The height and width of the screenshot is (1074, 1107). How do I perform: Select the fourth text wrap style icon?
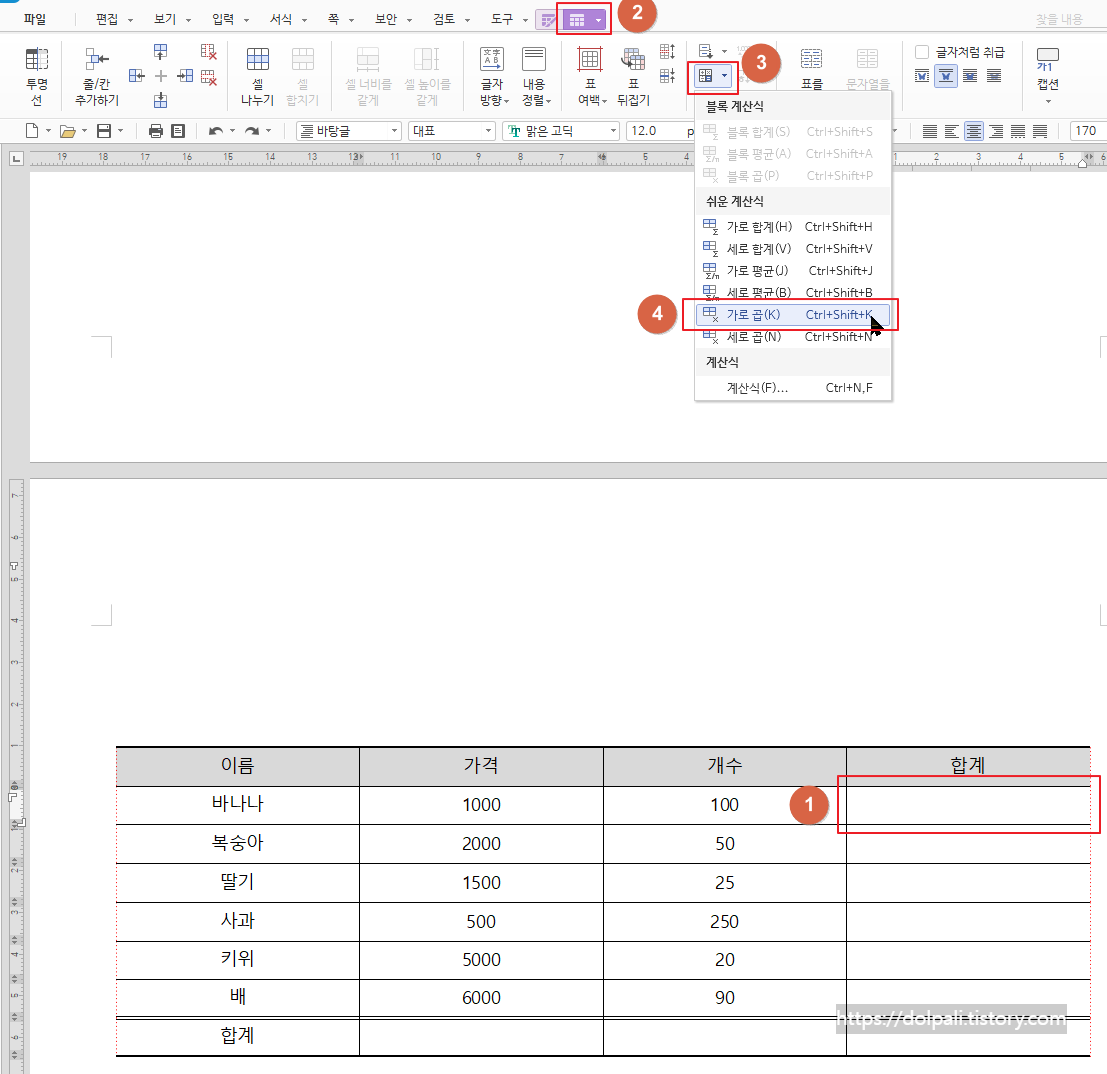pyautogui.click(x=993, y=76)
